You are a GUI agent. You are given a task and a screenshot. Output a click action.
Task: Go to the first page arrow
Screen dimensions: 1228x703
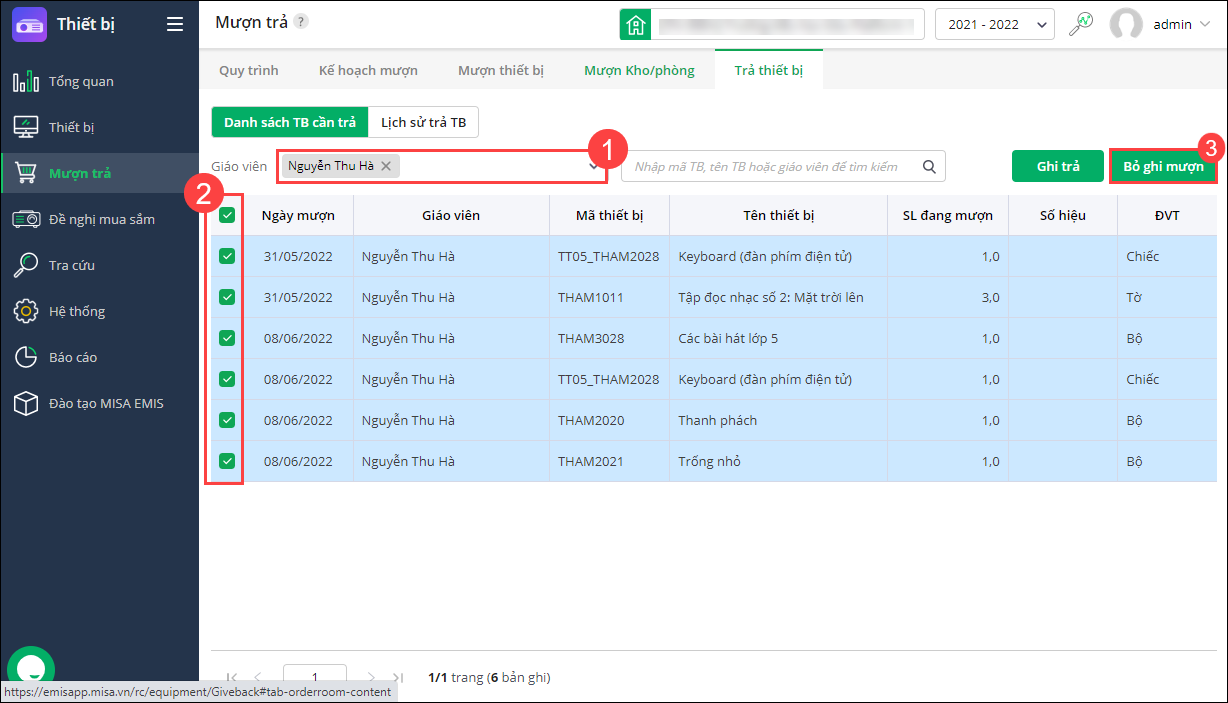click(x=233, y=677)
